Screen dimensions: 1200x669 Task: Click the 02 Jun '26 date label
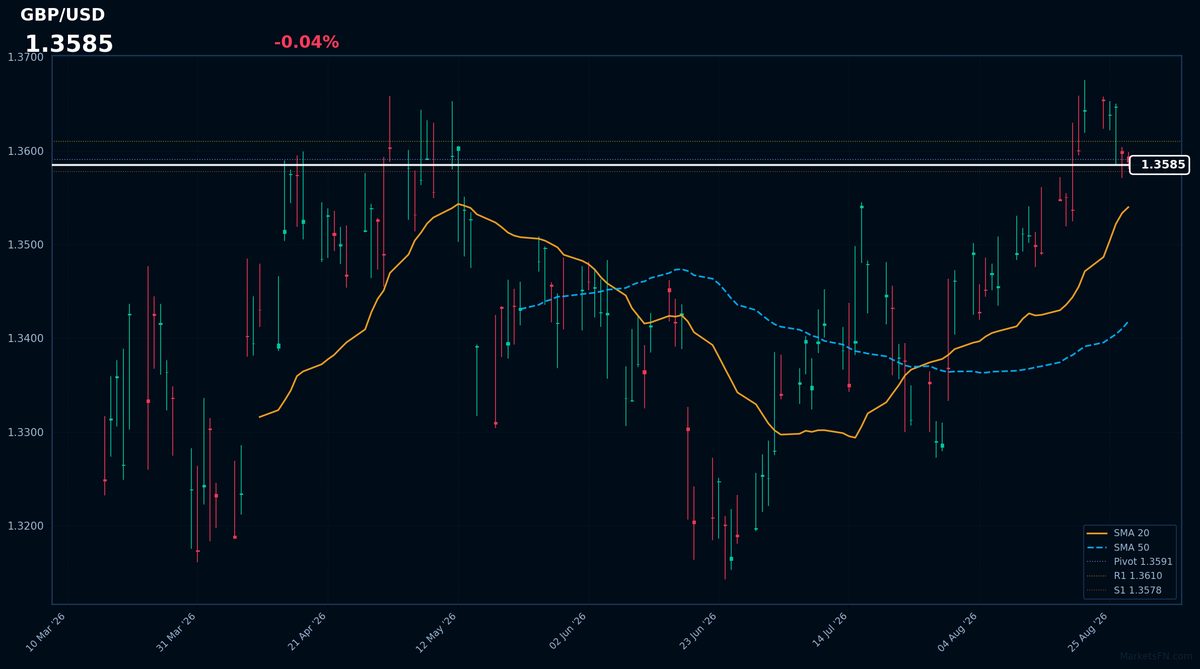click(x=567, y=632)
